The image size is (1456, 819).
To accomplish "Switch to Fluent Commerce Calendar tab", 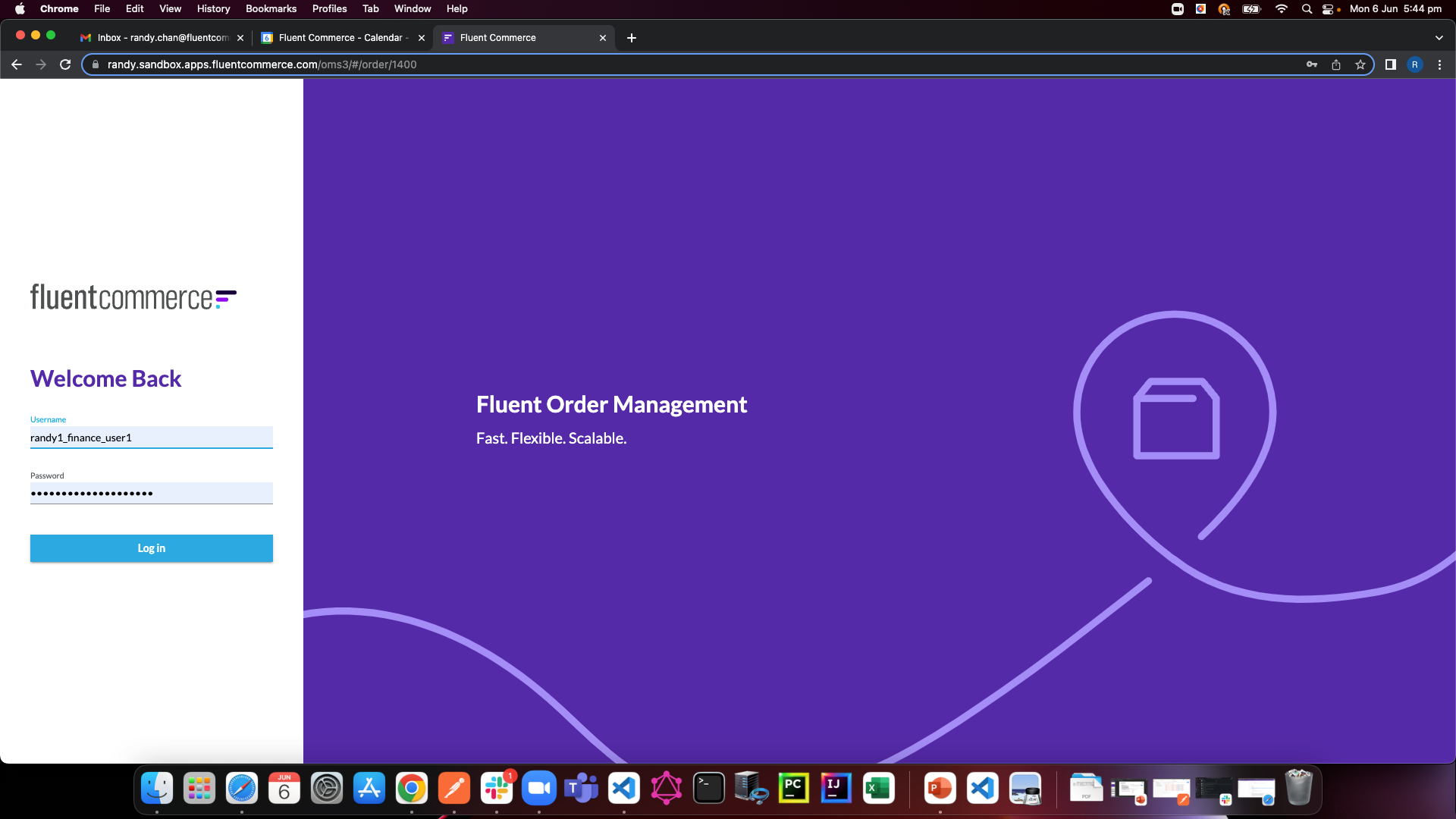I will pyautogui.click(x=341, y=38).
